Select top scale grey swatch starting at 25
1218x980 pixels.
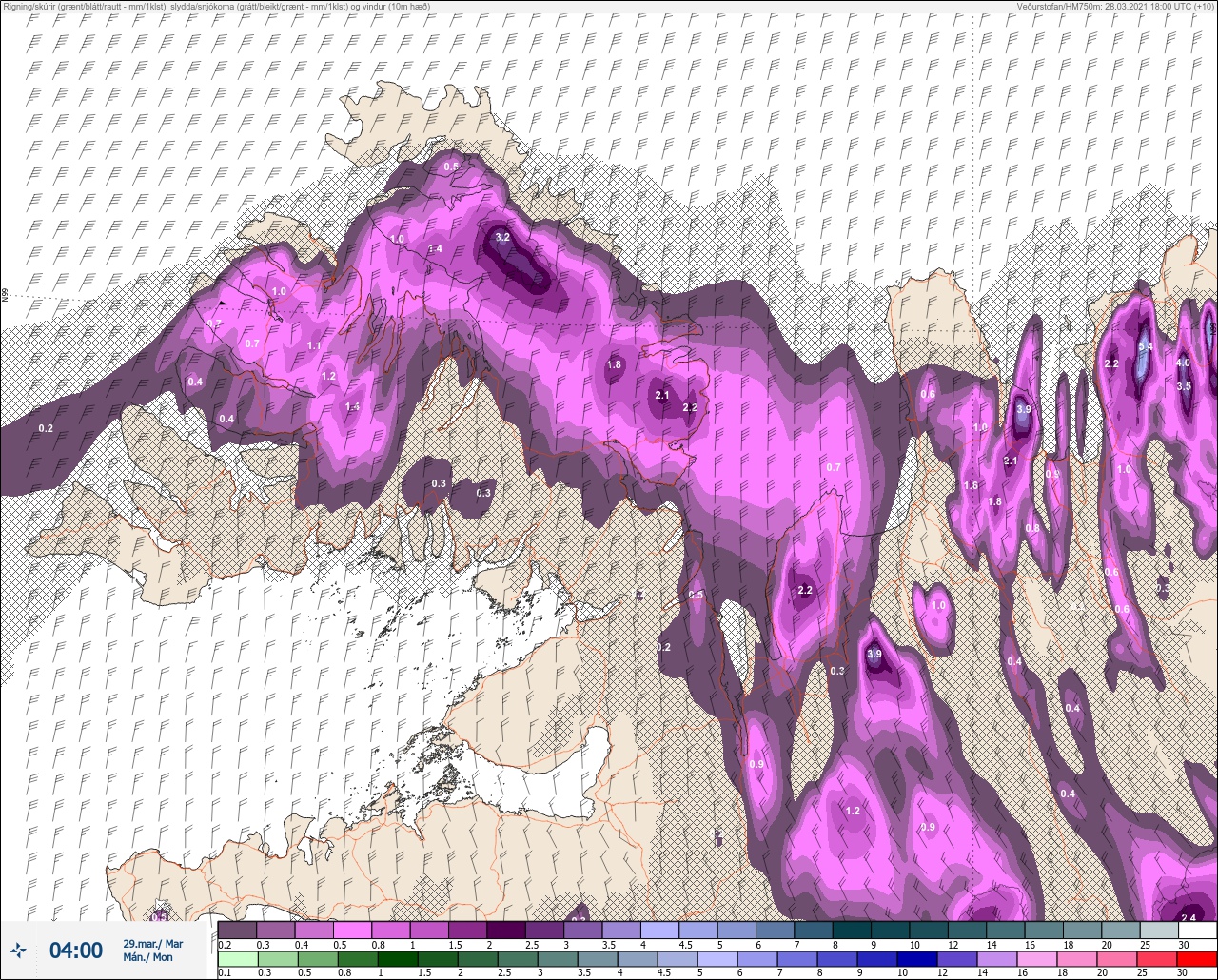[x=1158, y=930]
